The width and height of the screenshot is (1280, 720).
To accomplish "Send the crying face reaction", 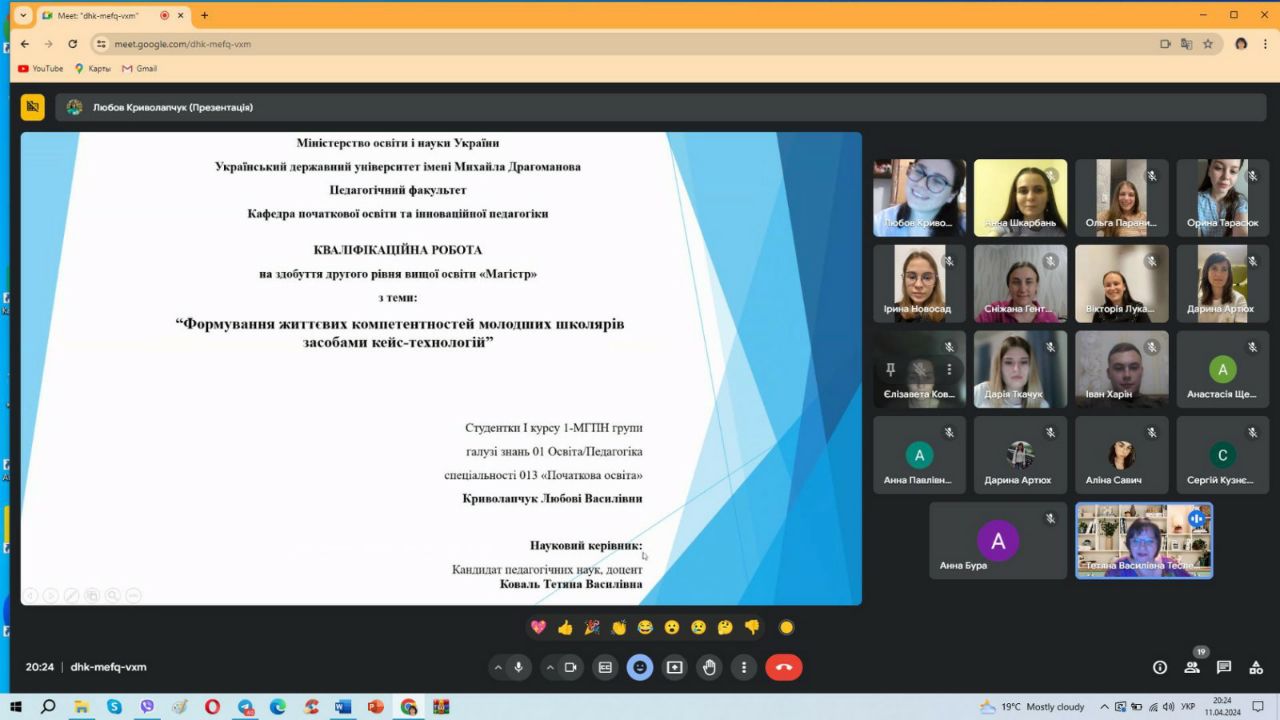I will click(x=698, y=627).
